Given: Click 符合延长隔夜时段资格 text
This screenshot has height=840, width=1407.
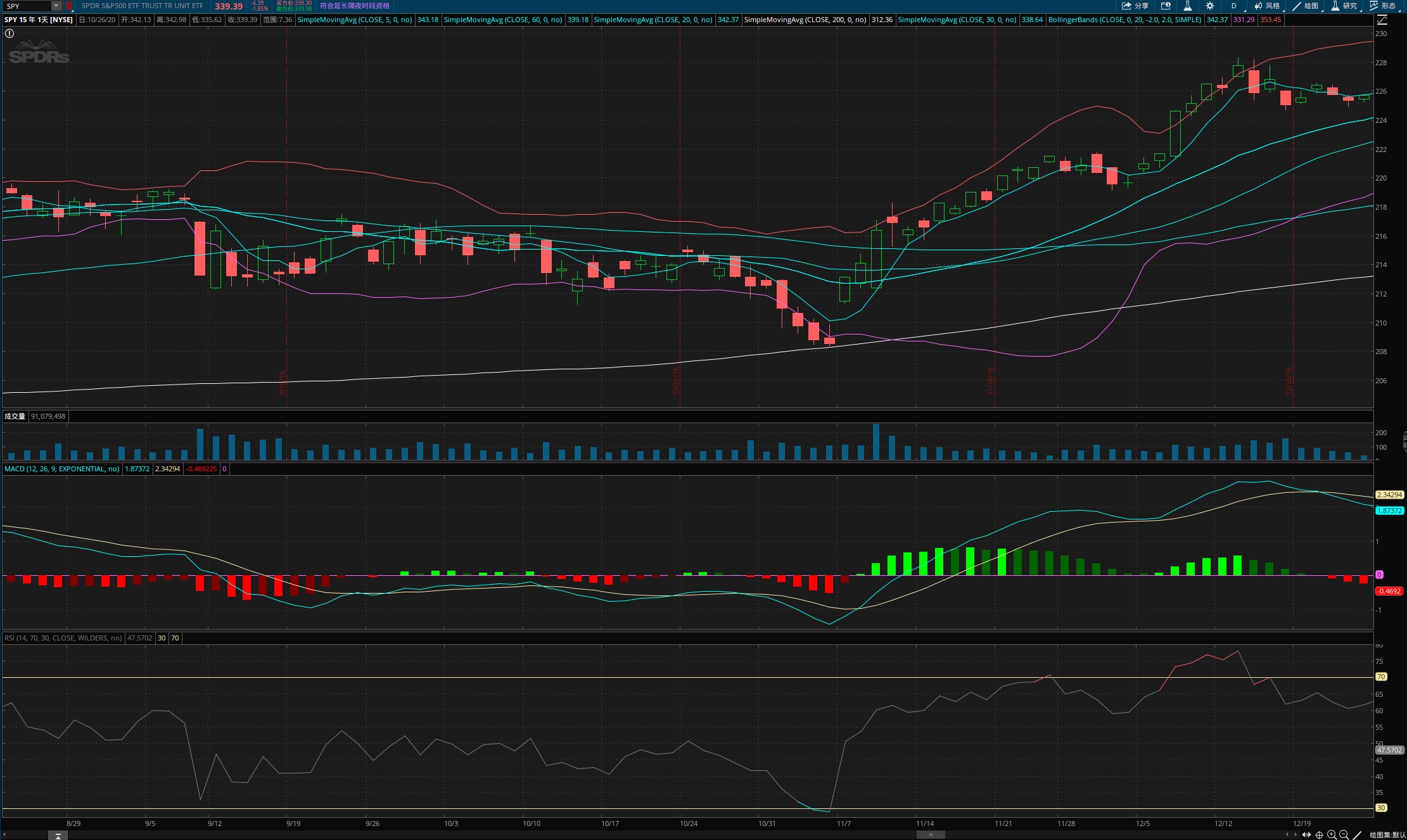Looking at the screenshot, I should click(355, 6).
